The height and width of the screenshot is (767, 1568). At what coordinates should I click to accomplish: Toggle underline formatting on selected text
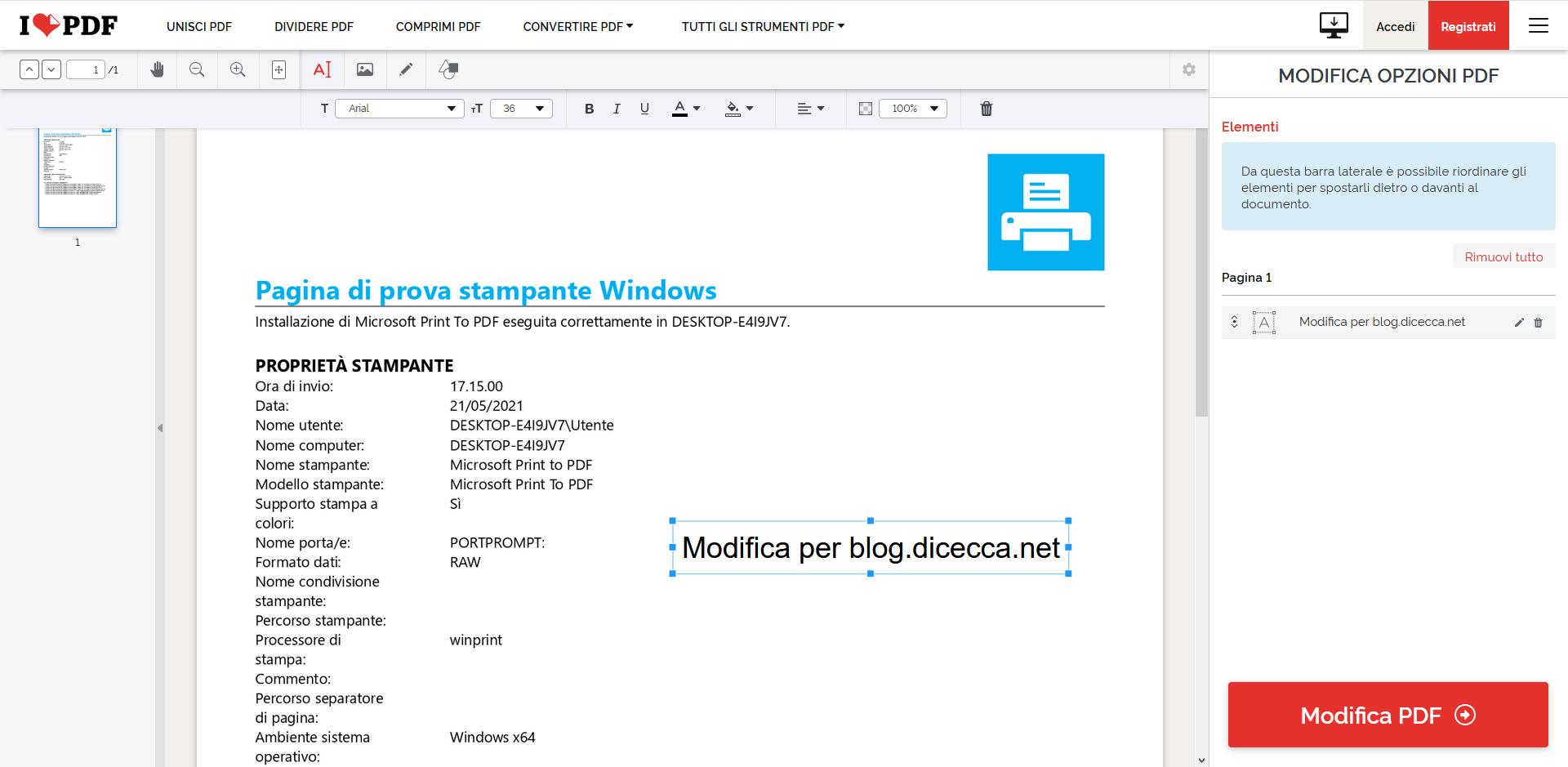coord(644,108)
